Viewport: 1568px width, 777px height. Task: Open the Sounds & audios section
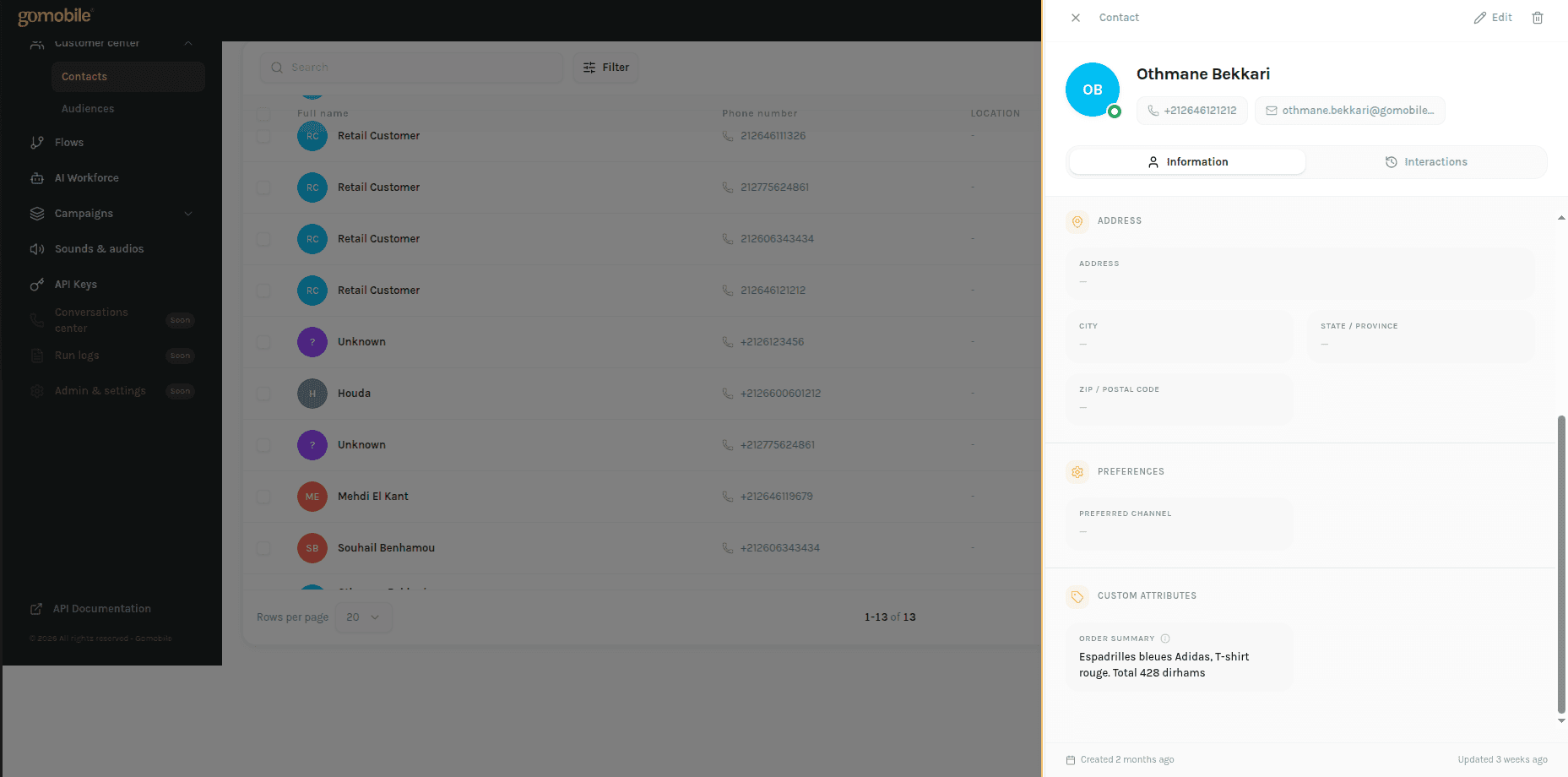click(98, 248)
